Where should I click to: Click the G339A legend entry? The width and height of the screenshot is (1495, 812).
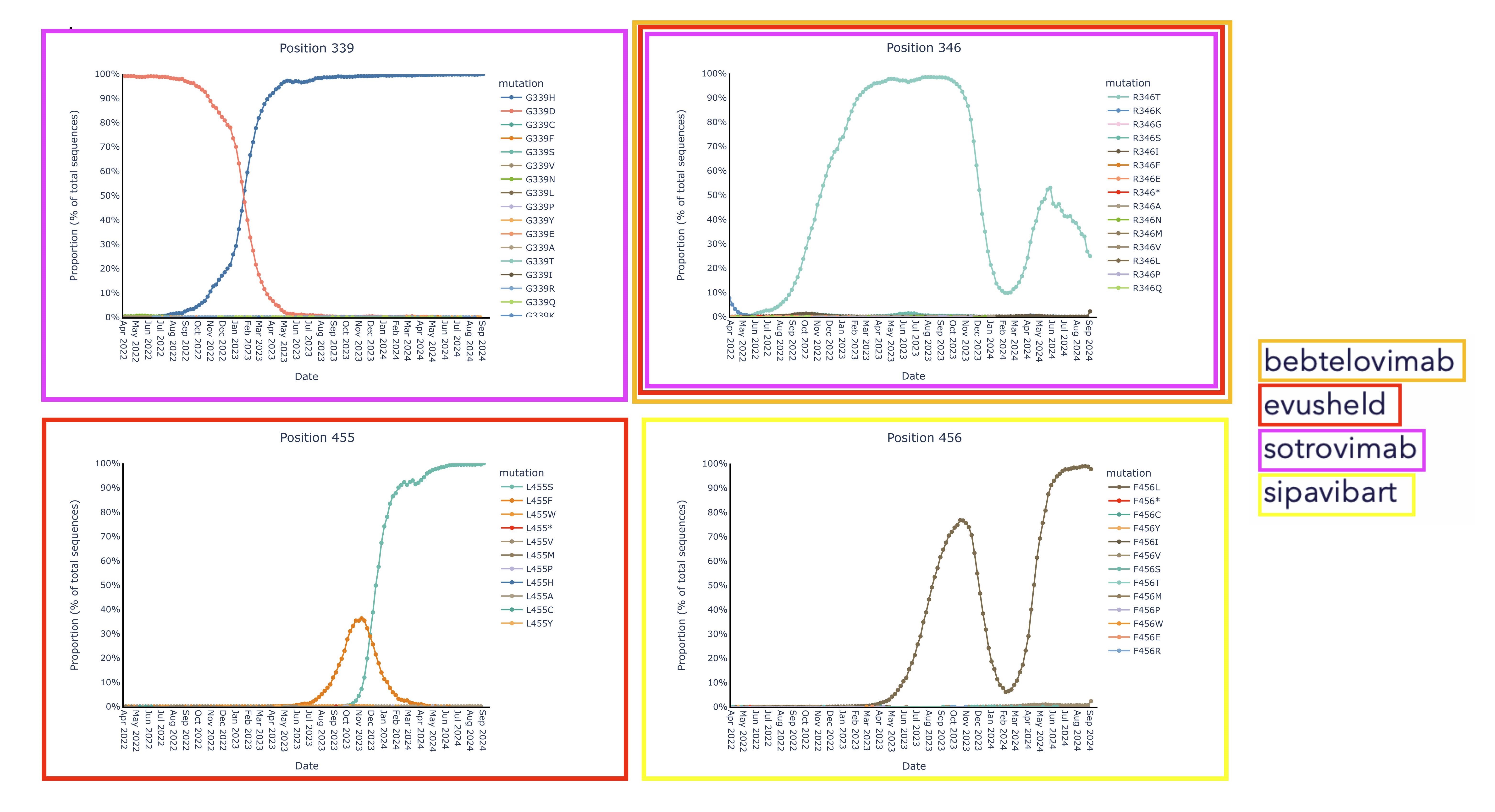[528, 248]
